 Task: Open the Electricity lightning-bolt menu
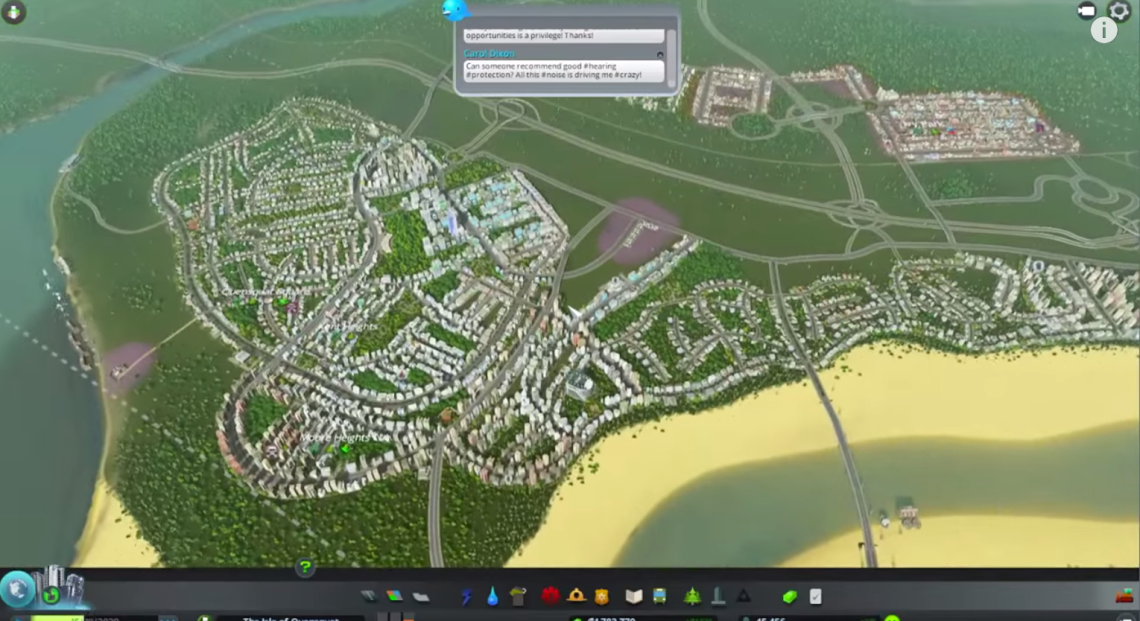point(467,597)
